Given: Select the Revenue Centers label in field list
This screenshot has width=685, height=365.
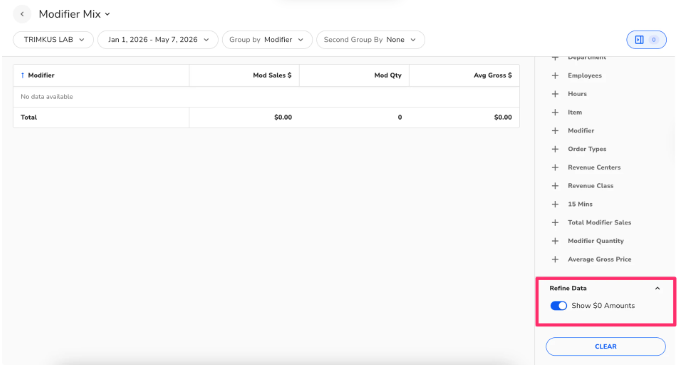Looking at the screenshot, I should [594, 167].
